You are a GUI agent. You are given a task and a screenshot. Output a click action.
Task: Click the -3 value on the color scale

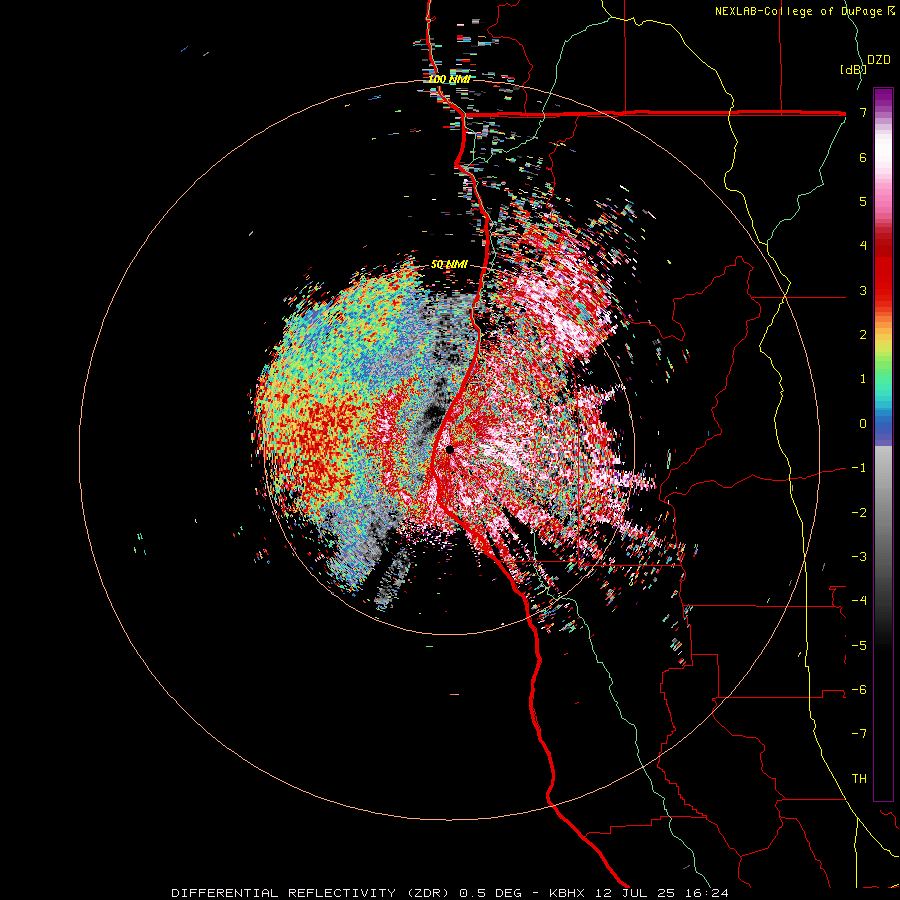click(x=859, y=557)
